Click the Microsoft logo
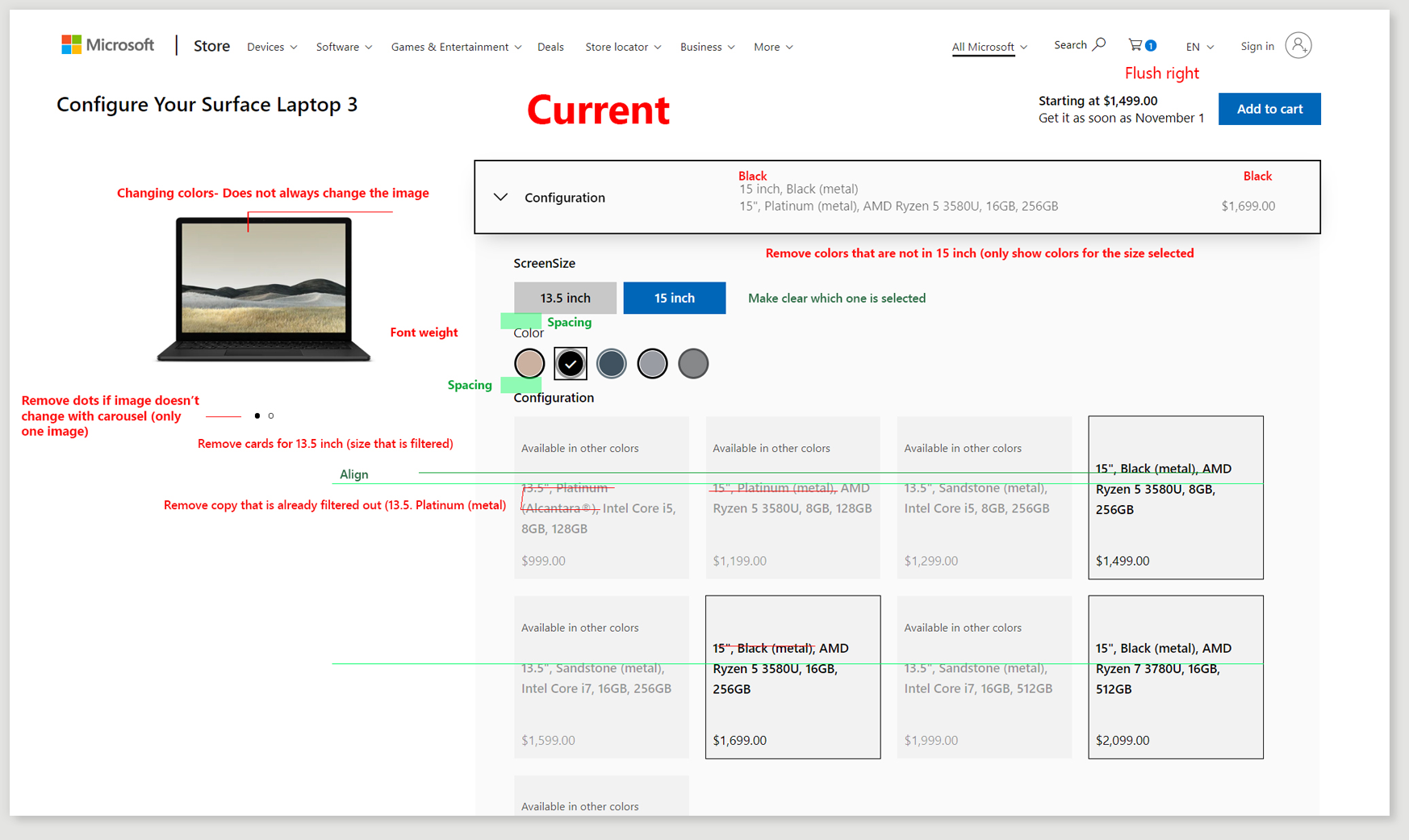 click(107, 45)
